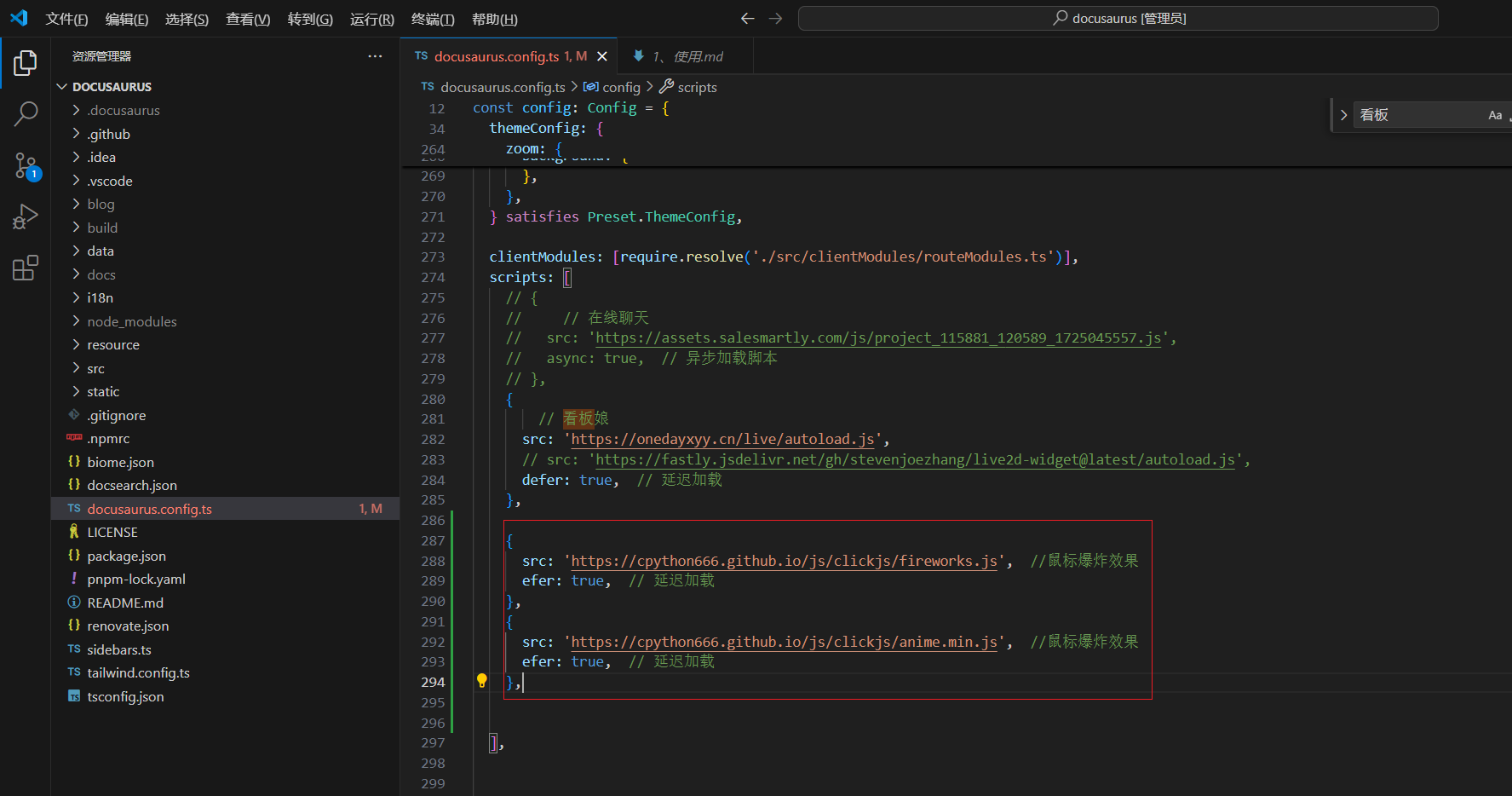The height and width of the screenshot is (796, 1512).
Task: Open the 文件(F) menu
Action: (66, 19)
